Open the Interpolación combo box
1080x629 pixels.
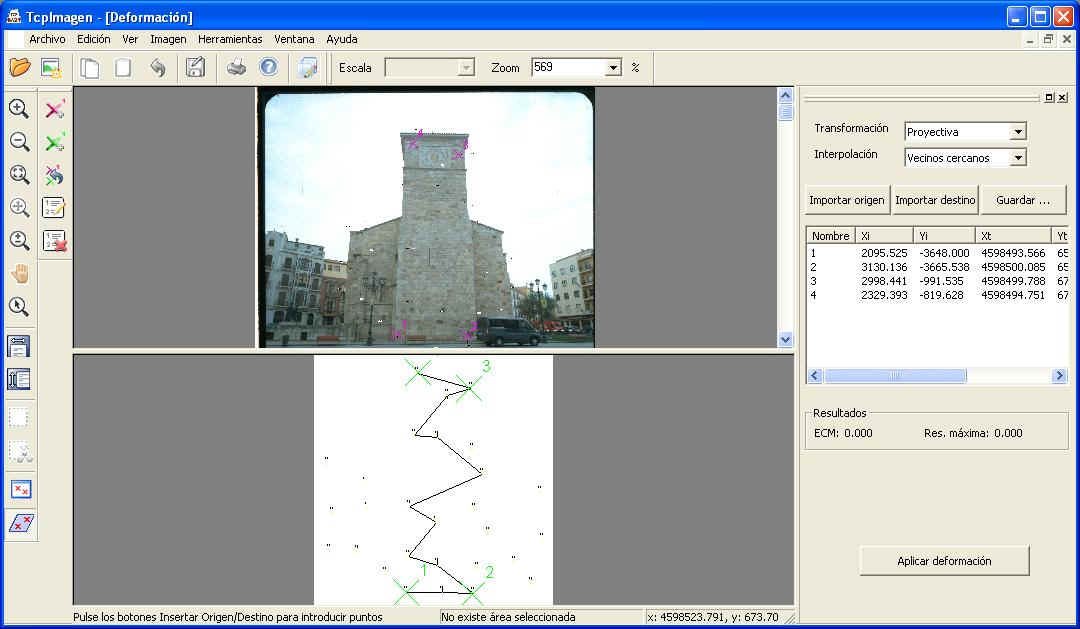point(1017,158)
